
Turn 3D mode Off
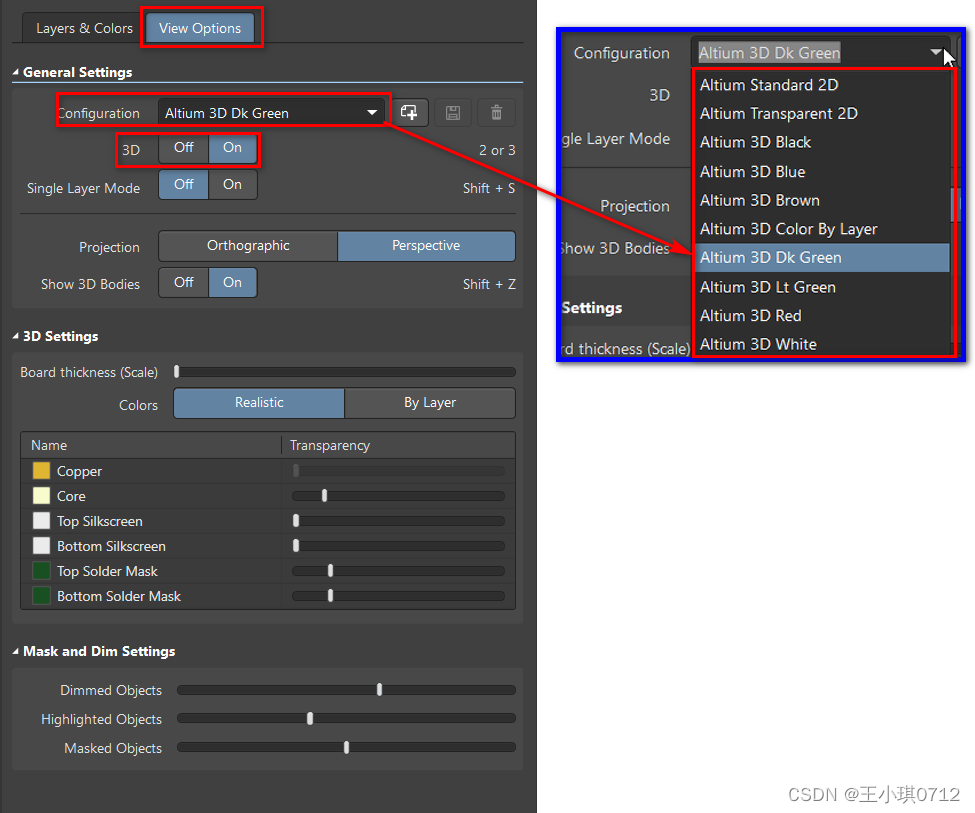[183, 148]
